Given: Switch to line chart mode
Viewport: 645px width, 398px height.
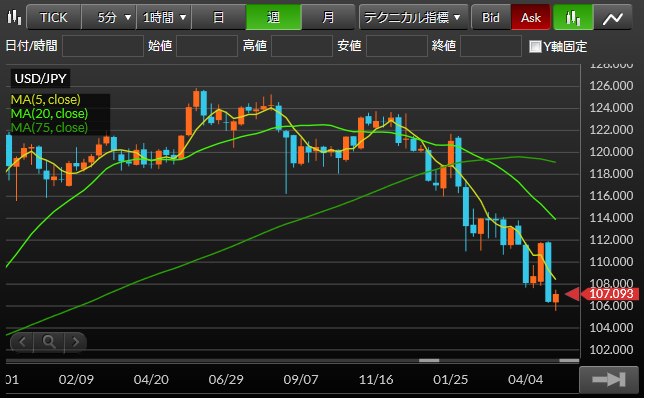Looking at the screenshot, I should point(613,17).
